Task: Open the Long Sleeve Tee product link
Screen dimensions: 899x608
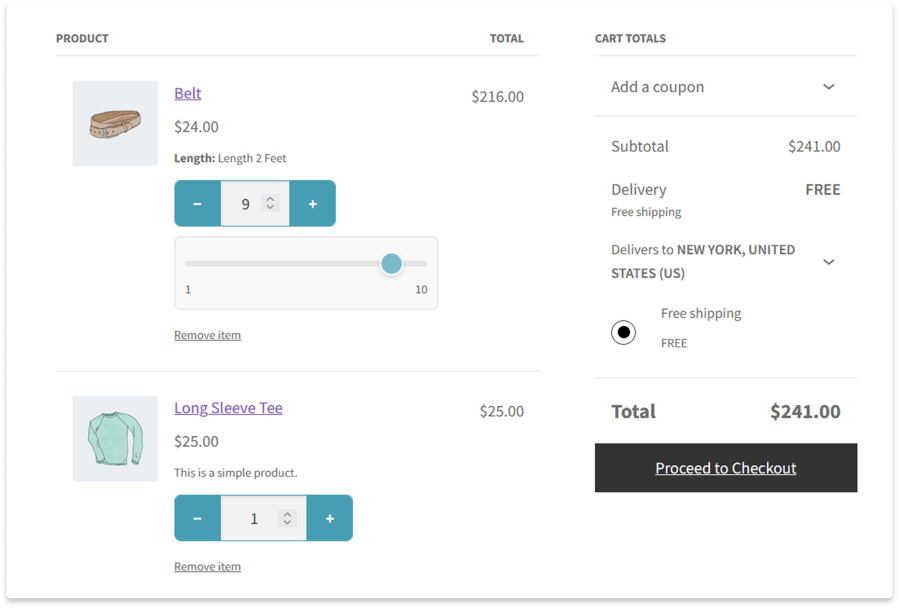Action: click(228, 408)
